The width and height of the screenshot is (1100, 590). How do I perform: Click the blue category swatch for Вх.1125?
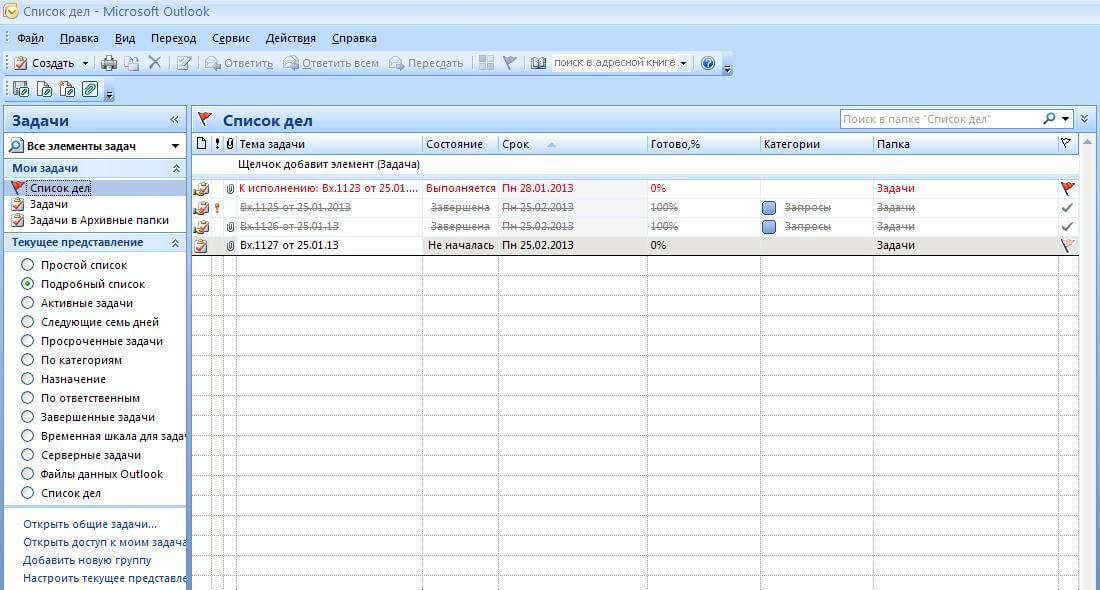coord(769,207)
